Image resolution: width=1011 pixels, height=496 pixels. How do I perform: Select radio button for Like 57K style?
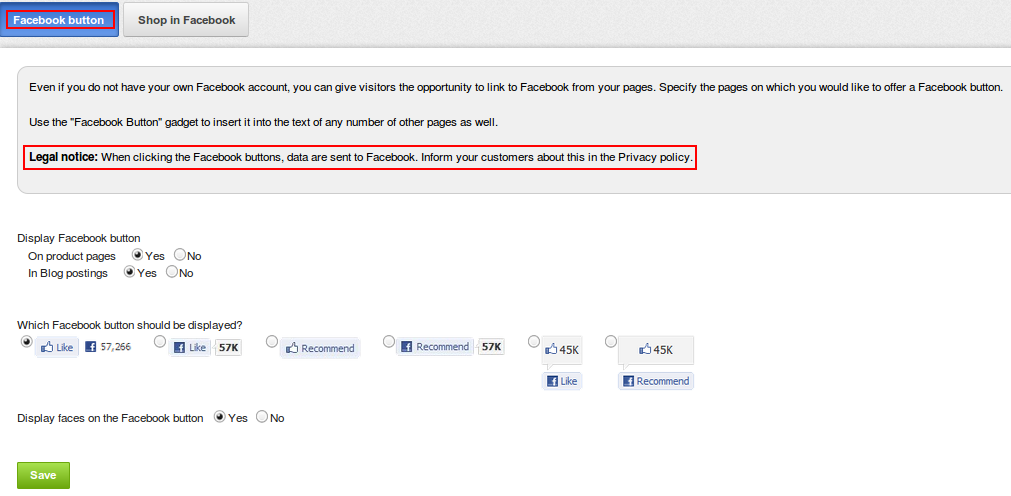160,341
